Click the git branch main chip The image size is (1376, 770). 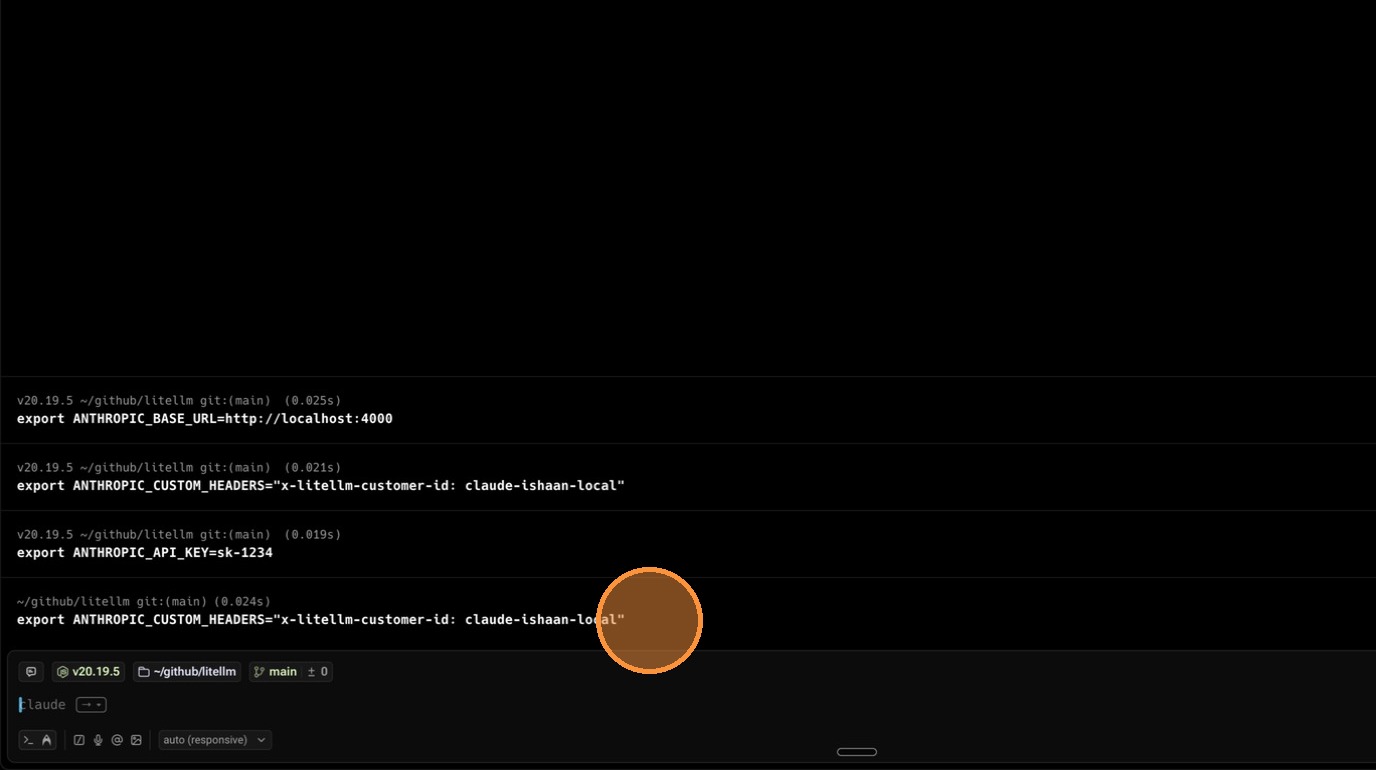pyautogui.click(x=275, y=672)
